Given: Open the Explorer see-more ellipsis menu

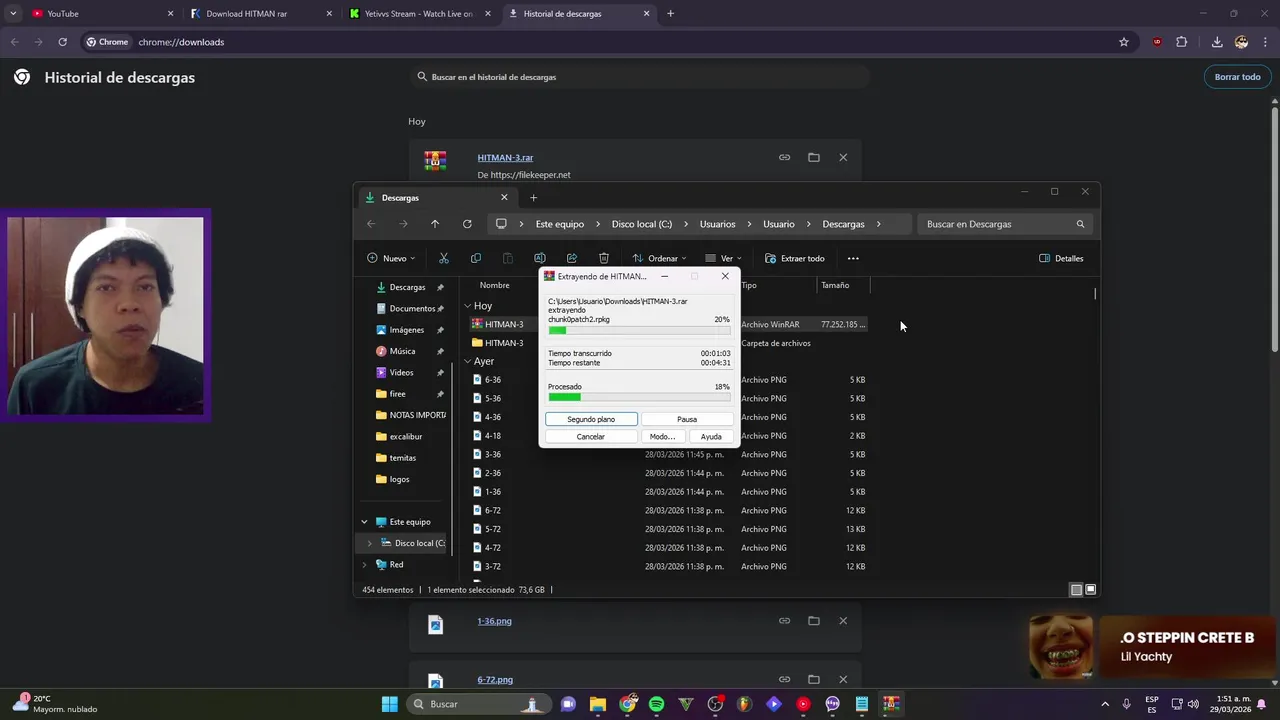Looking at the screenshot, I should click(853, 258).
